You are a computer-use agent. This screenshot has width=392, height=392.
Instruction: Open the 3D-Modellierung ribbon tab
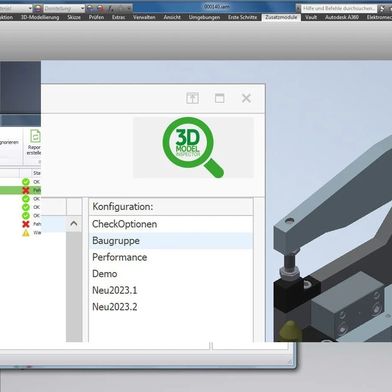pos(40,17)
